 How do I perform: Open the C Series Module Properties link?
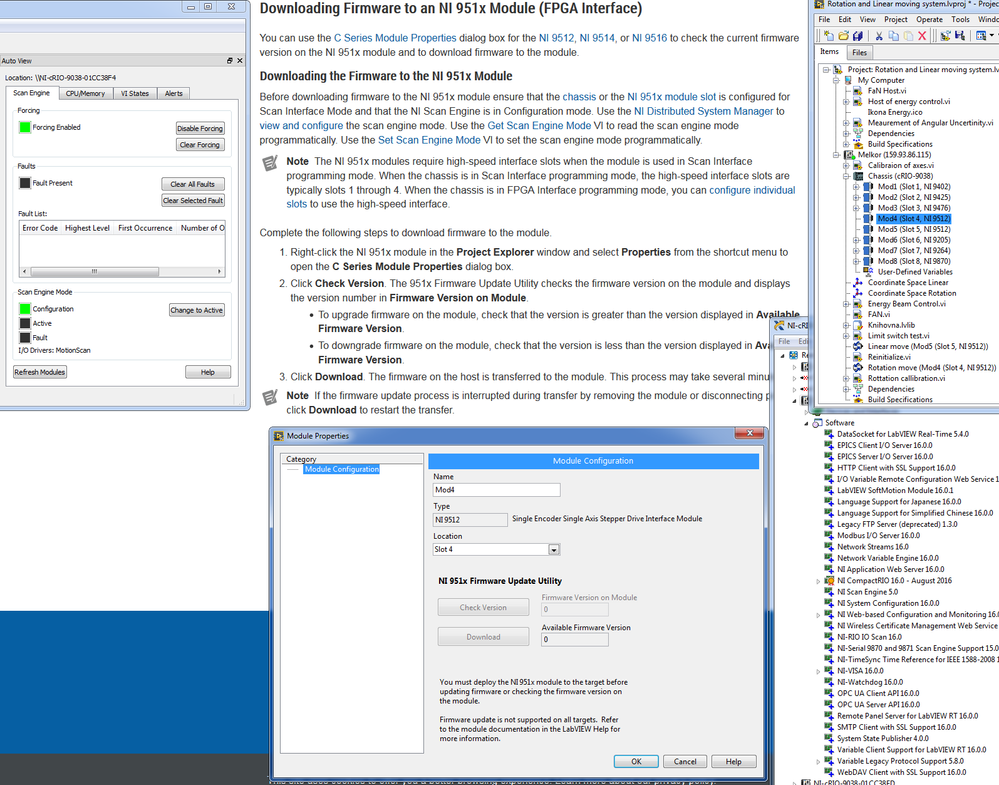[x=395, y=38]
